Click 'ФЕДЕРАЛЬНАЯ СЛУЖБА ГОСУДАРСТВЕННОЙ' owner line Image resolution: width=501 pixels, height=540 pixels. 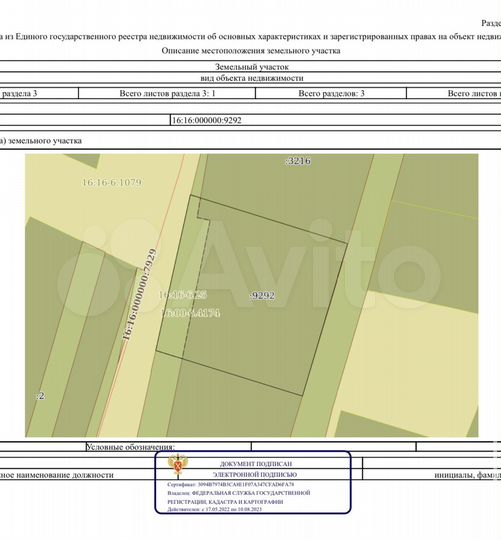(239, 493)
